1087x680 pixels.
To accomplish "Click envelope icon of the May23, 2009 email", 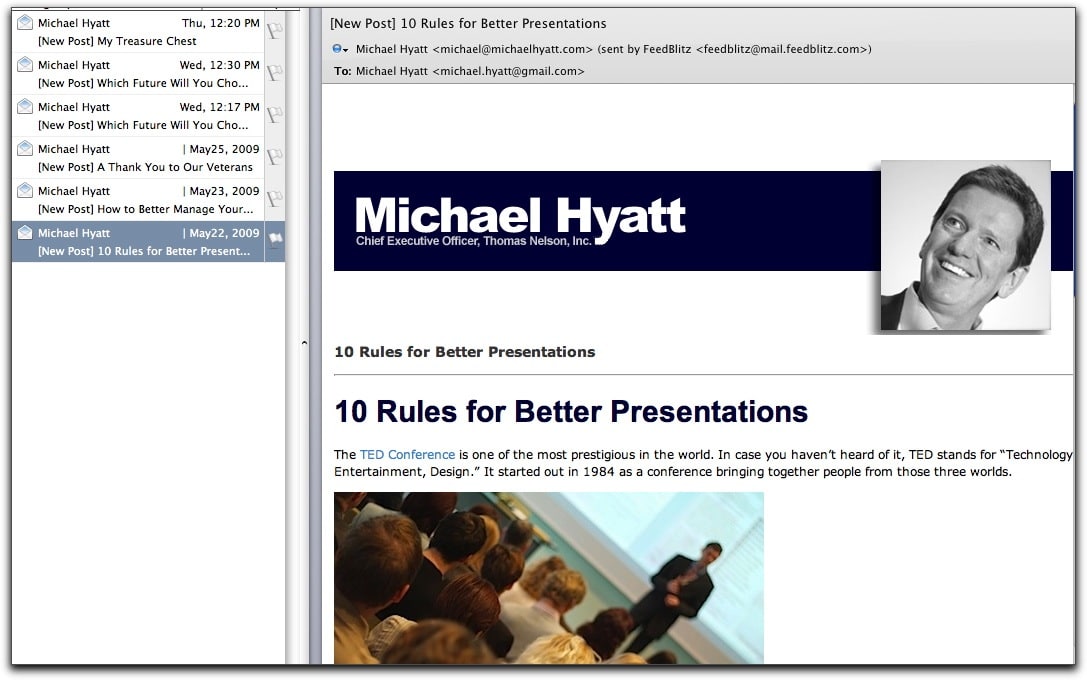I will (25, 191).
